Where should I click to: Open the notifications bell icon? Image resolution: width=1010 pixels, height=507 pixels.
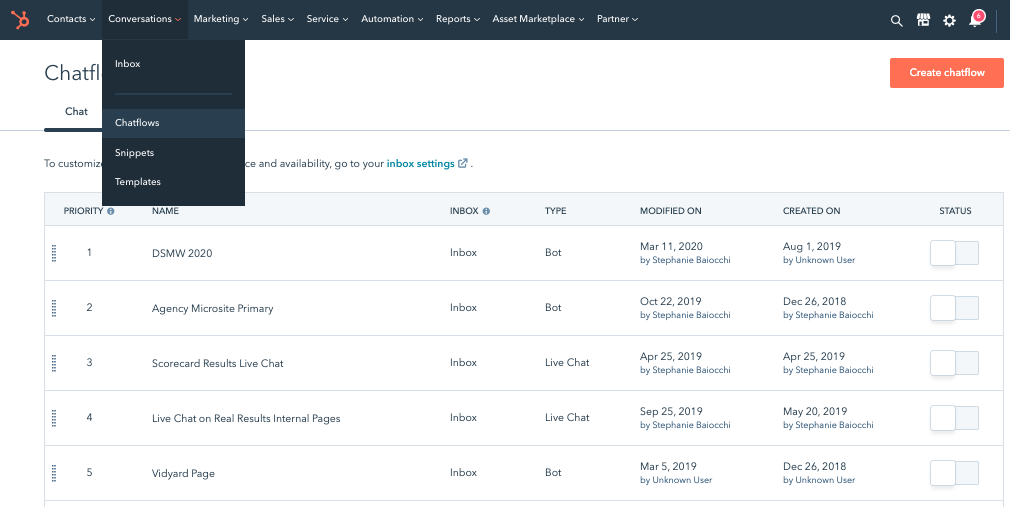pos(975,21)
